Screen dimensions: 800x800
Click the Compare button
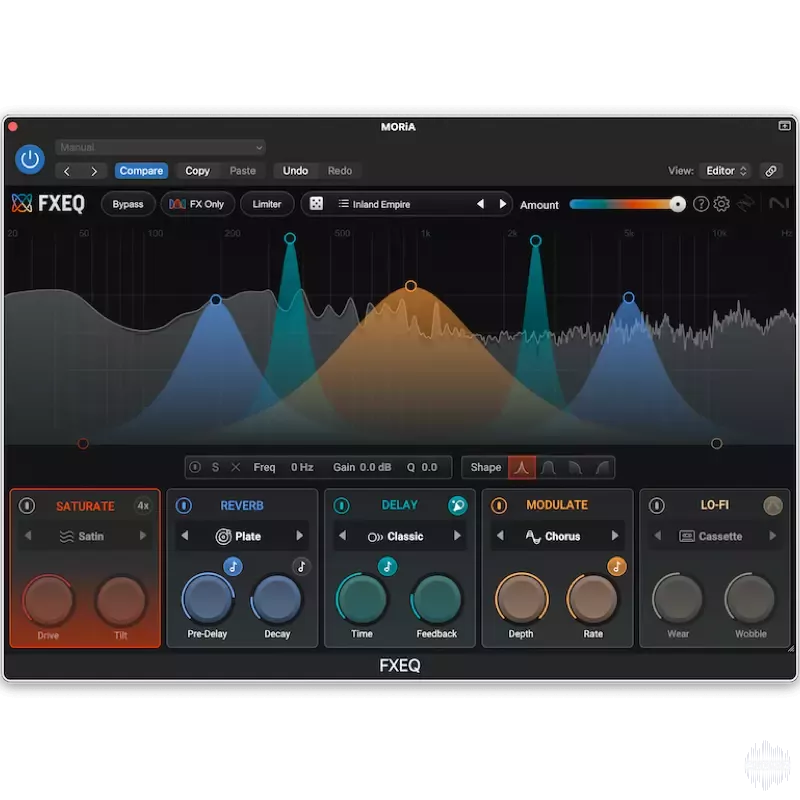141,171
